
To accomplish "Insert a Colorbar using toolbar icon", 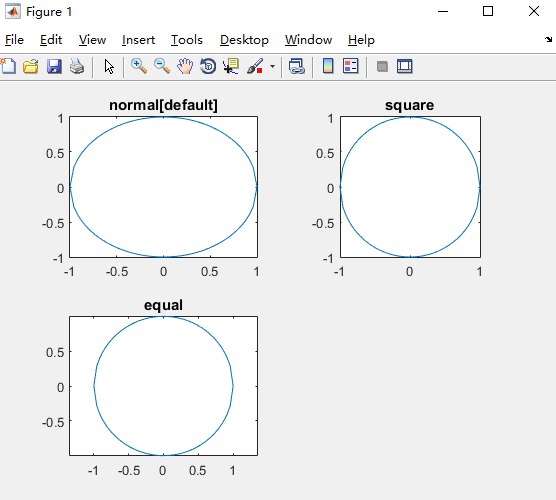I will click(328, 66).
